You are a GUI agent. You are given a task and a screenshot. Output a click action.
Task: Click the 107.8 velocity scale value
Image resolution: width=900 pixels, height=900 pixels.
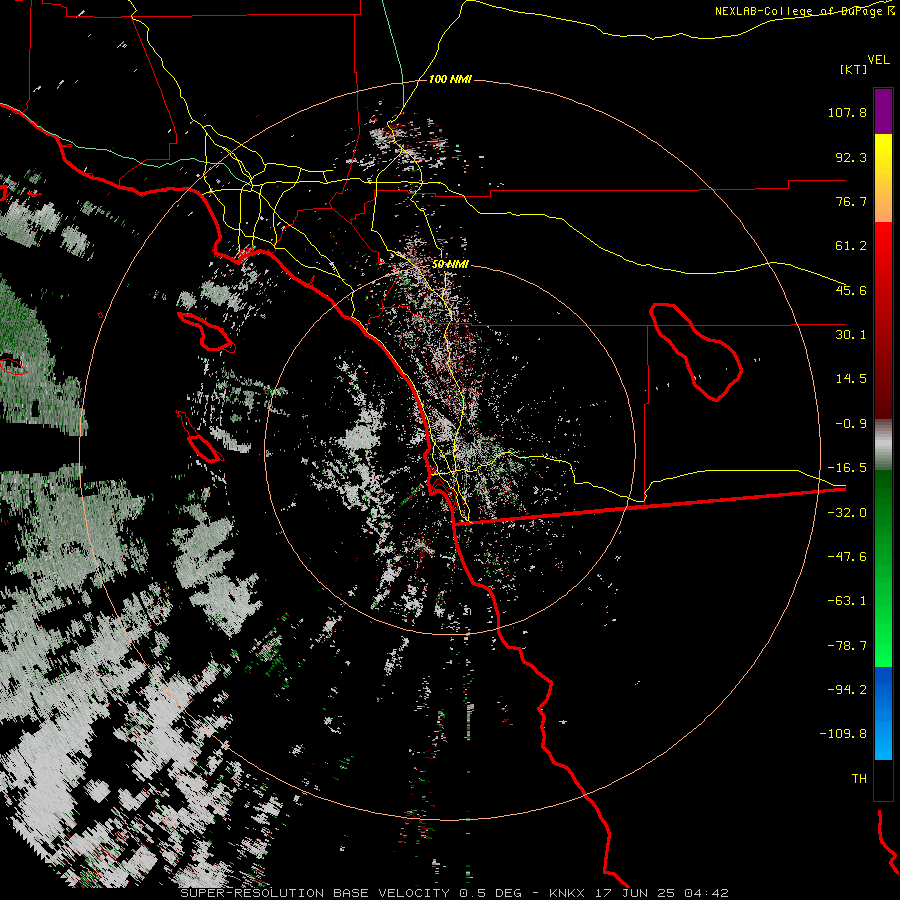pyautogui.click(x=847, y=112)
